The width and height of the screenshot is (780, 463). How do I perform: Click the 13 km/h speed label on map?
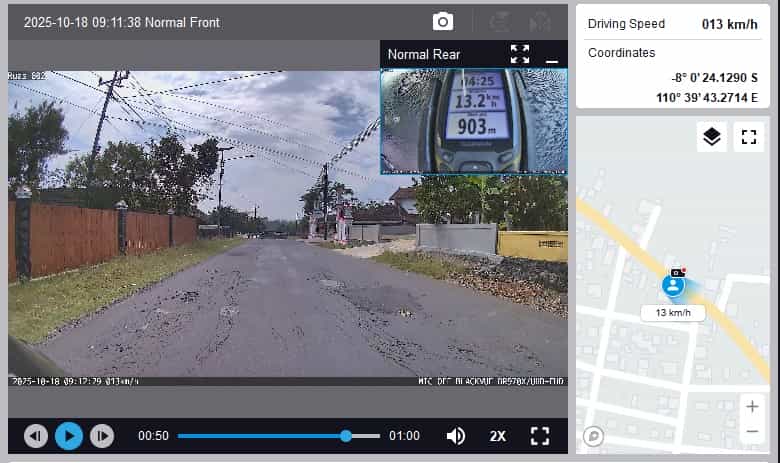pos(673,313)
